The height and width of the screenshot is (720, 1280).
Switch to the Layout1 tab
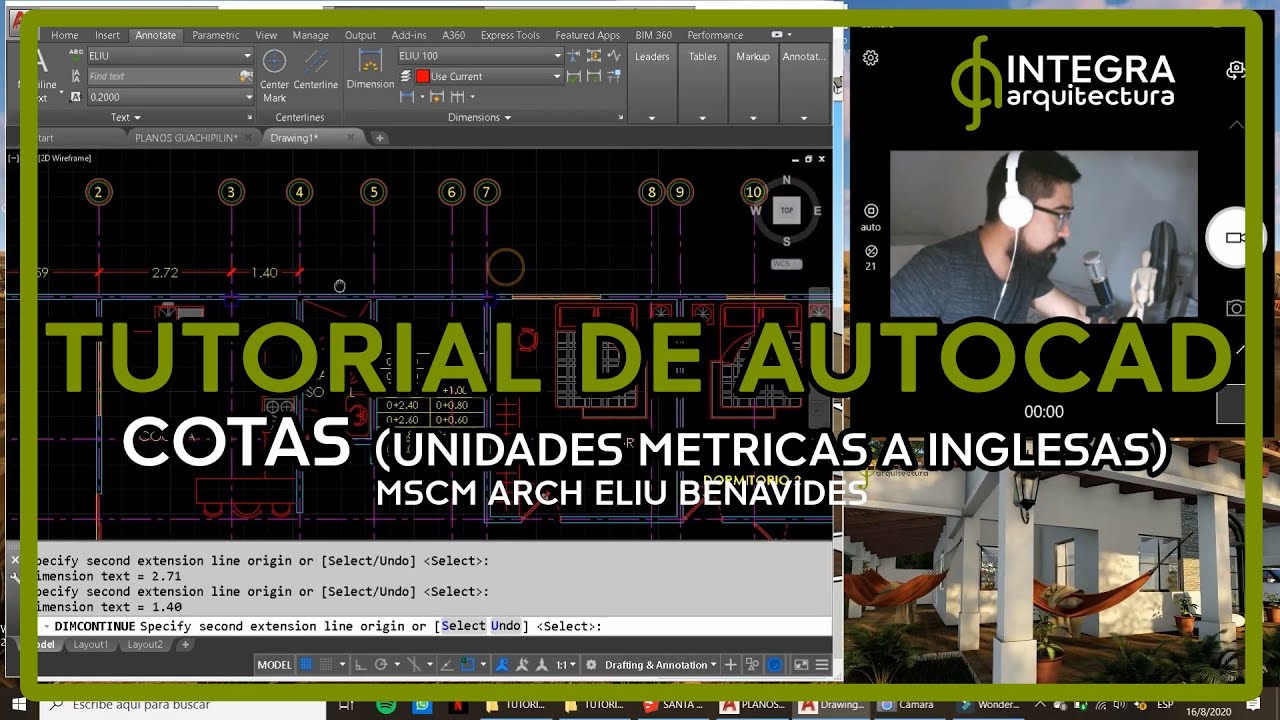pos(91,645)
